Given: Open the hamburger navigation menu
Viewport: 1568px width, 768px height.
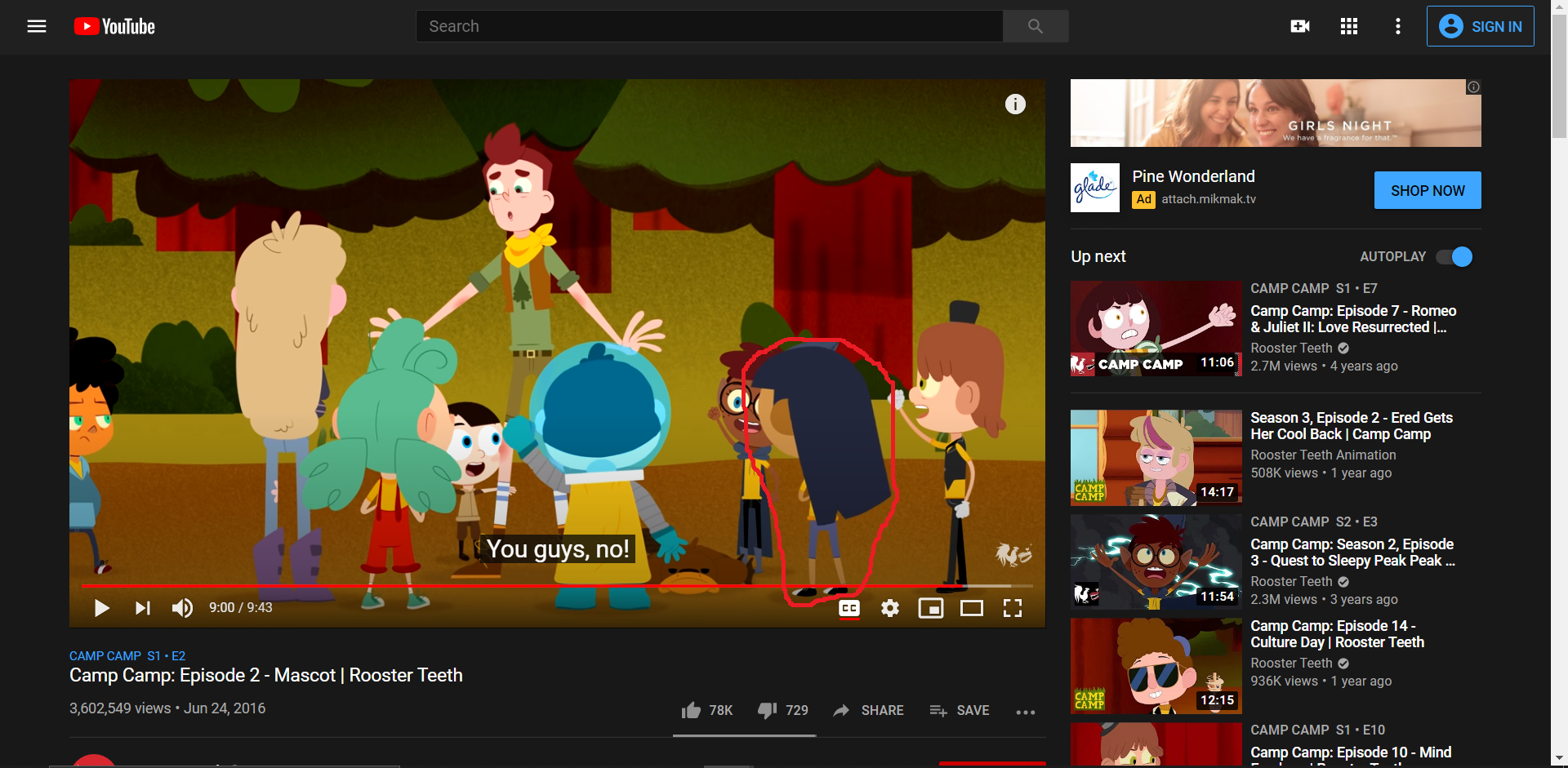Looking at the screenshot, I should pos(37,26).
